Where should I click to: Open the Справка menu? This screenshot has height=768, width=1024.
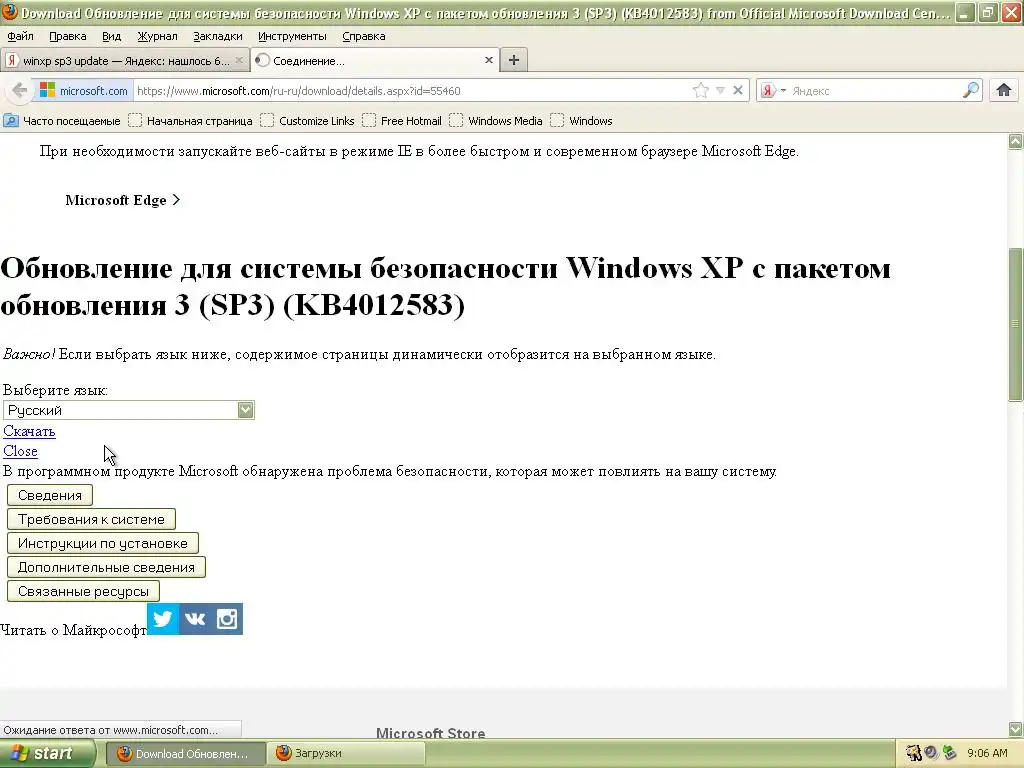364,37
